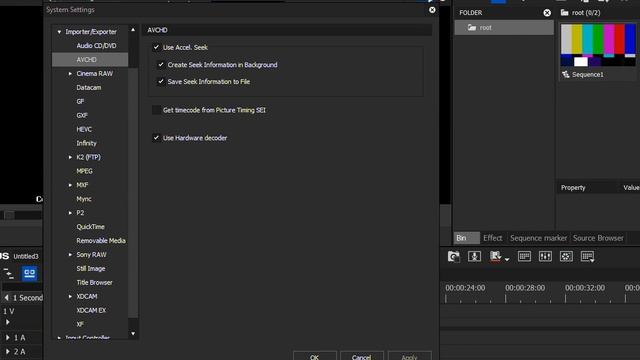Click the Sequence1 clip icon in the bin

click(x=566, y=74)
